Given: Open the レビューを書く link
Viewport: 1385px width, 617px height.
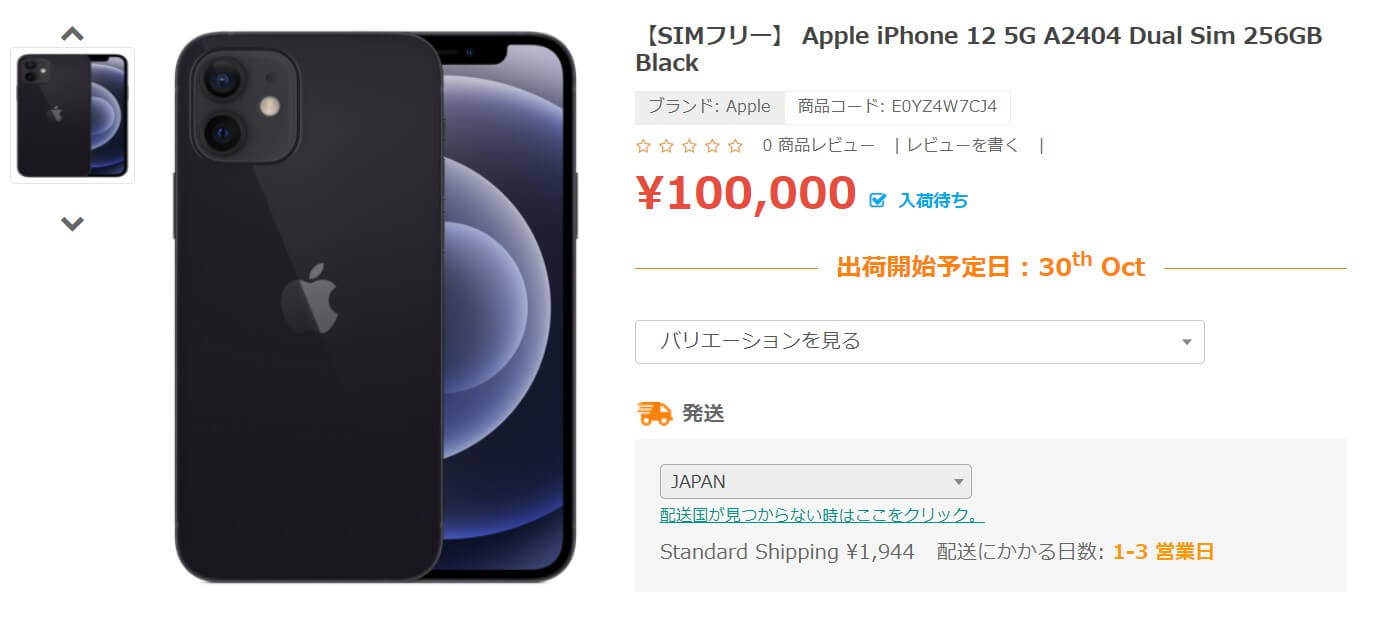Looking at the screenshot, I should point(963,146).
